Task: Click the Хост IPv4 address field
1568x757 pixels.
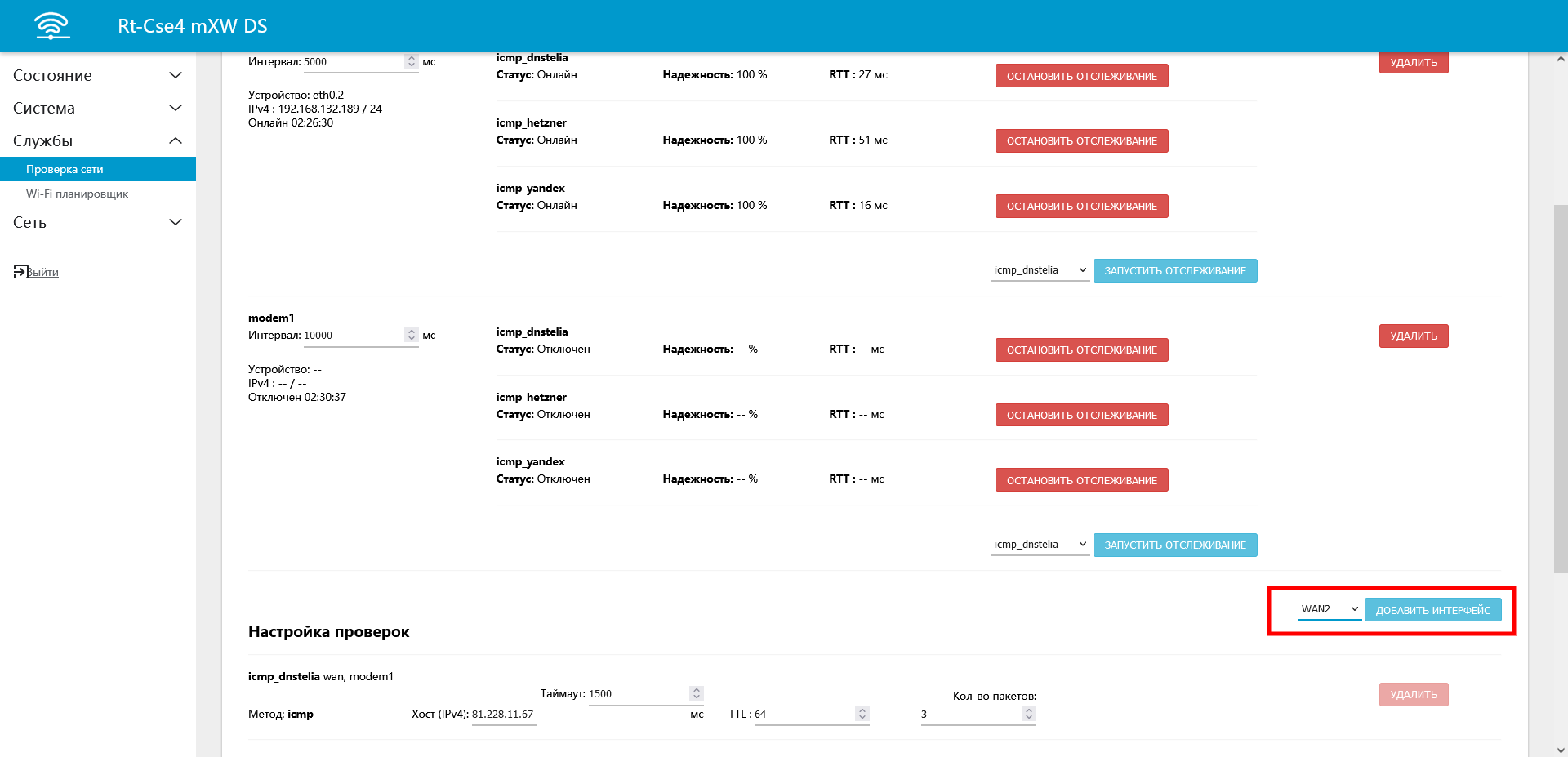Action: (x=503, y=715)
